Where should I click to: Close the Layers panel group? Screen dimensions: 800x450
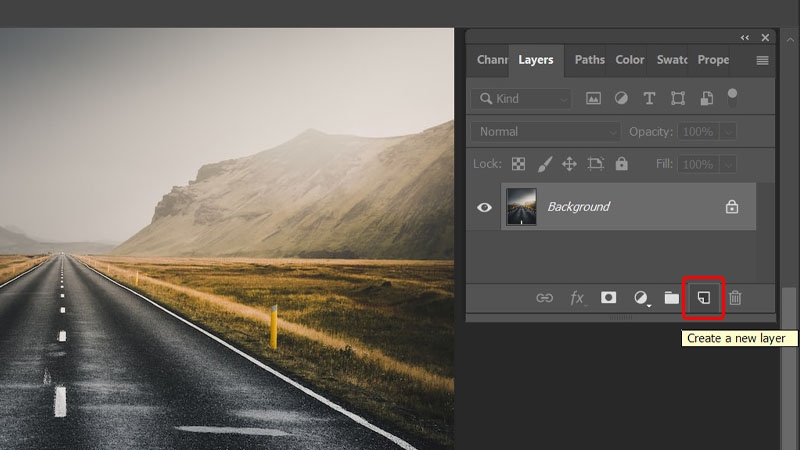point(765,38)
